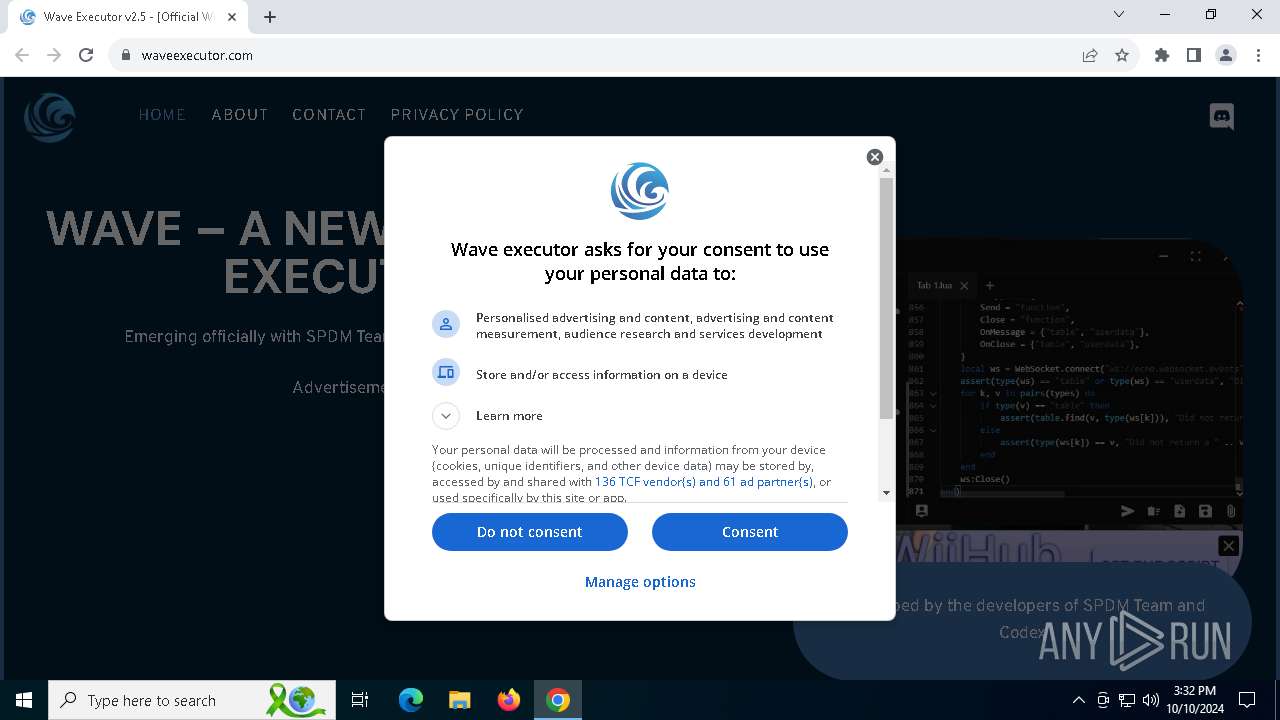The height and width of the screenshot is (720, 1280).
Task: Click the send arrow in editor preview
Action: click(x=1128, y=511)
